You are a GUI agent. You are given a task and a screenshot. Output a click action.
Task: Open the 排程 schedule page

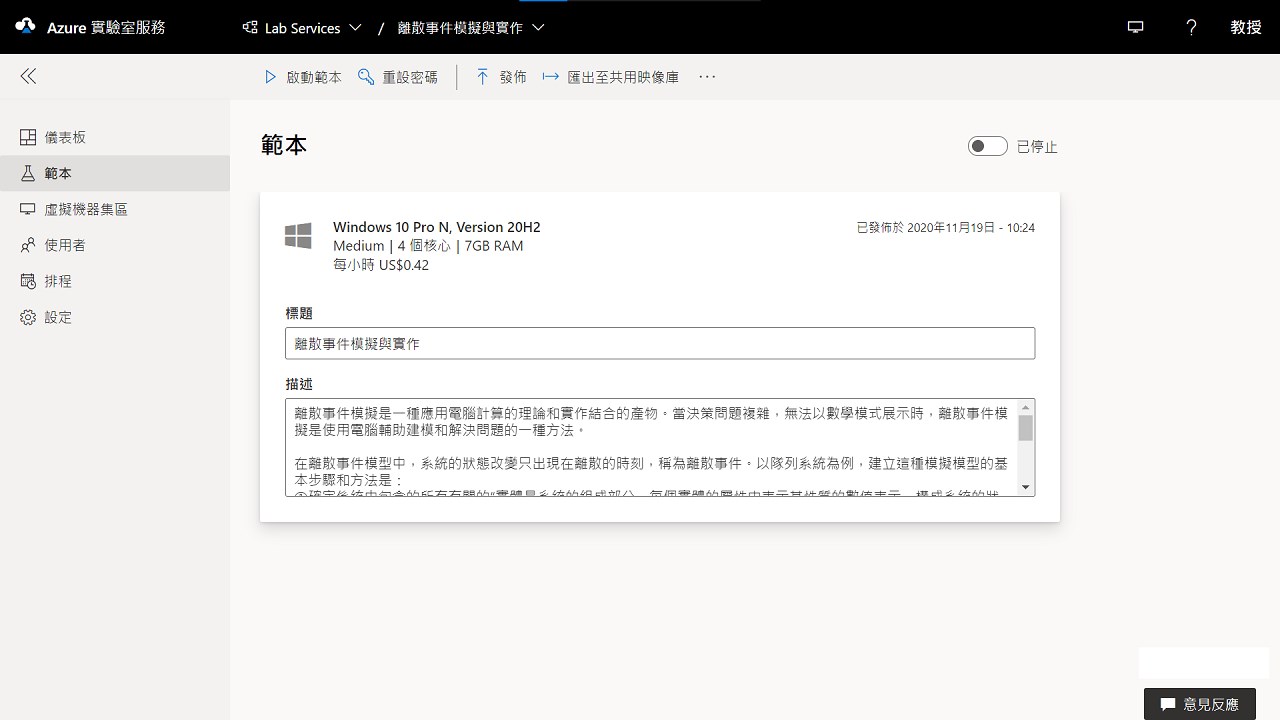(x=115, y=281)
